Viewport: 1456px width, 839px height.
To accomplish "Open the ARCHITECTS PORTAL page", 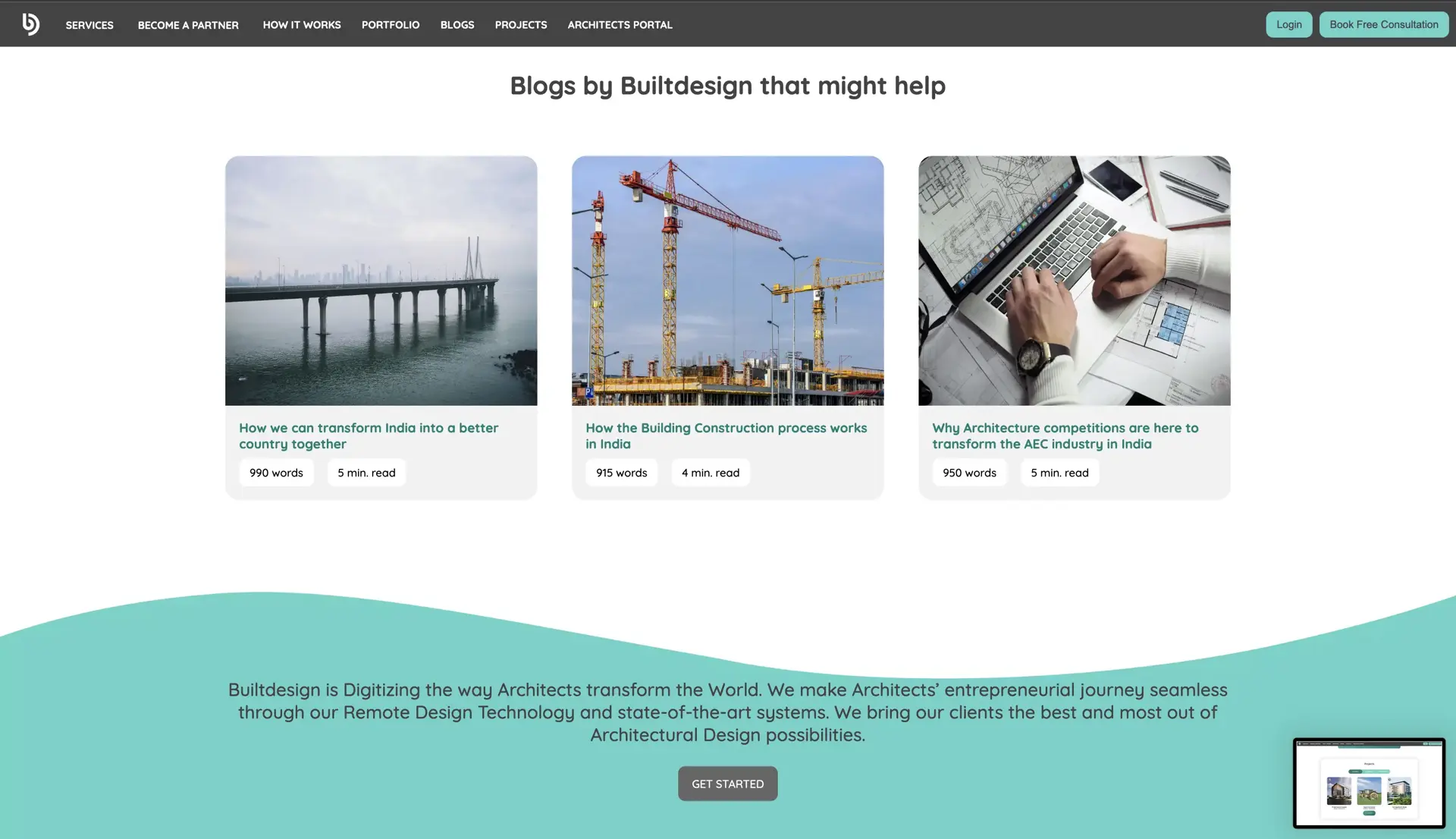I will coord(619,24).
